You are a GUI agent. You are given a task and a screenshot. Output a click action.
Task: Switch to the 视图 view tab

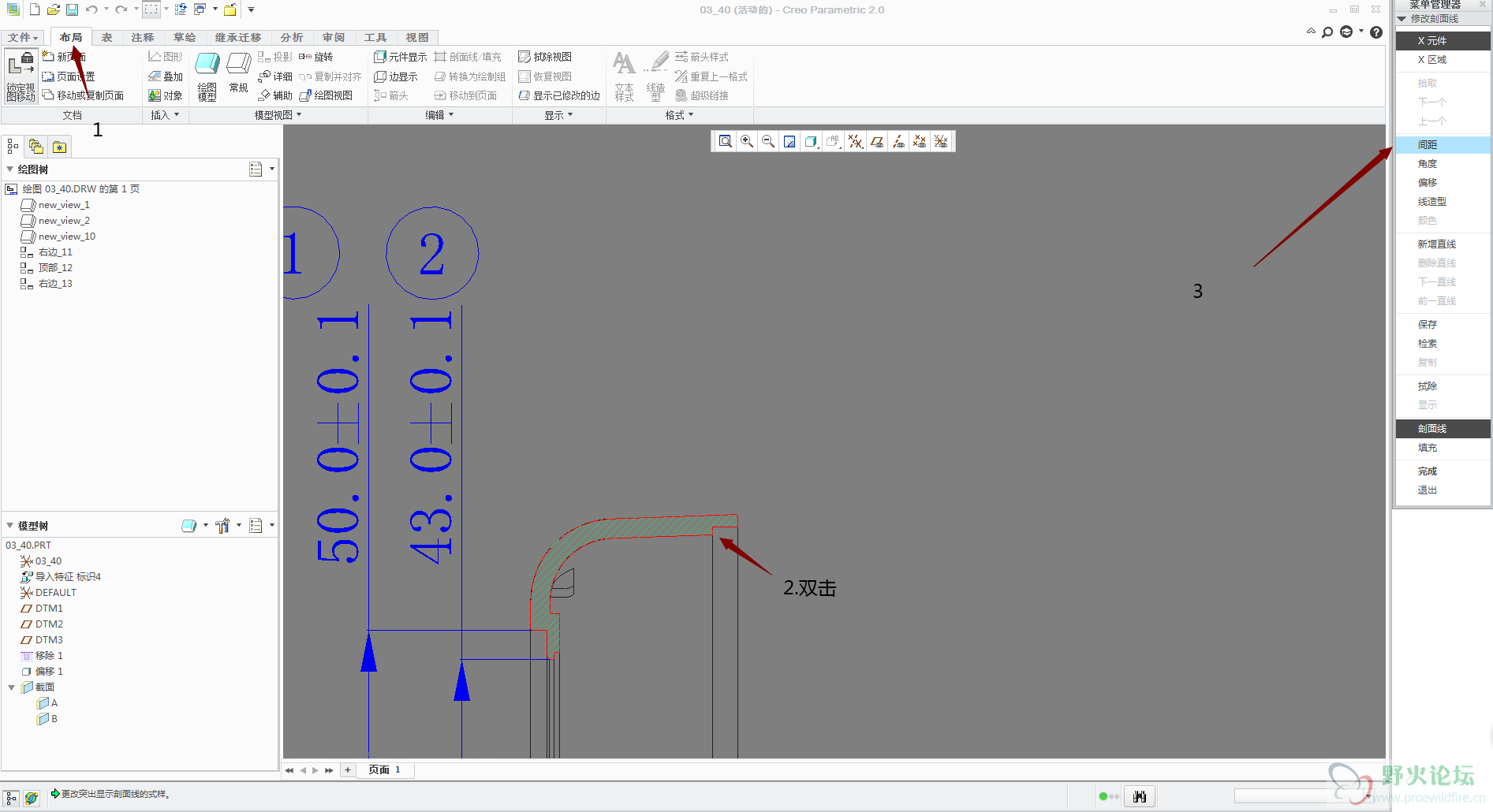click(417, 37)
